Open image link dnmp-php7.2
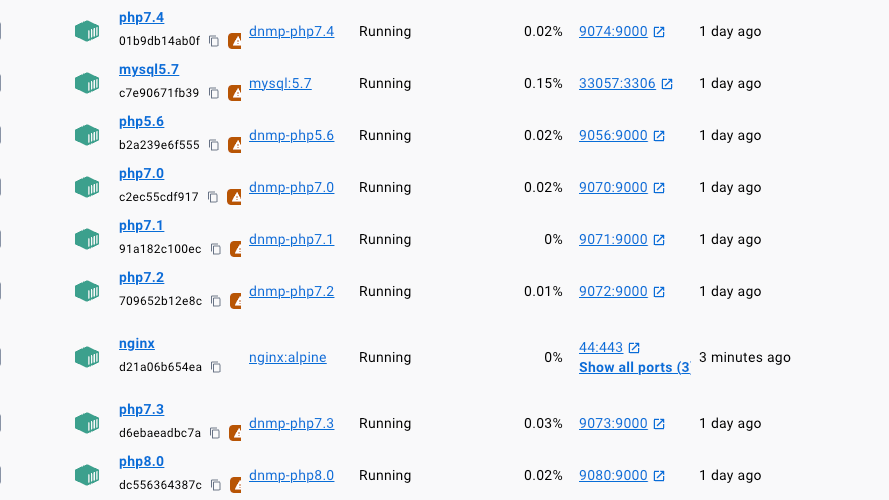Screen dimensions: 889x500 (x=291, y=291)
